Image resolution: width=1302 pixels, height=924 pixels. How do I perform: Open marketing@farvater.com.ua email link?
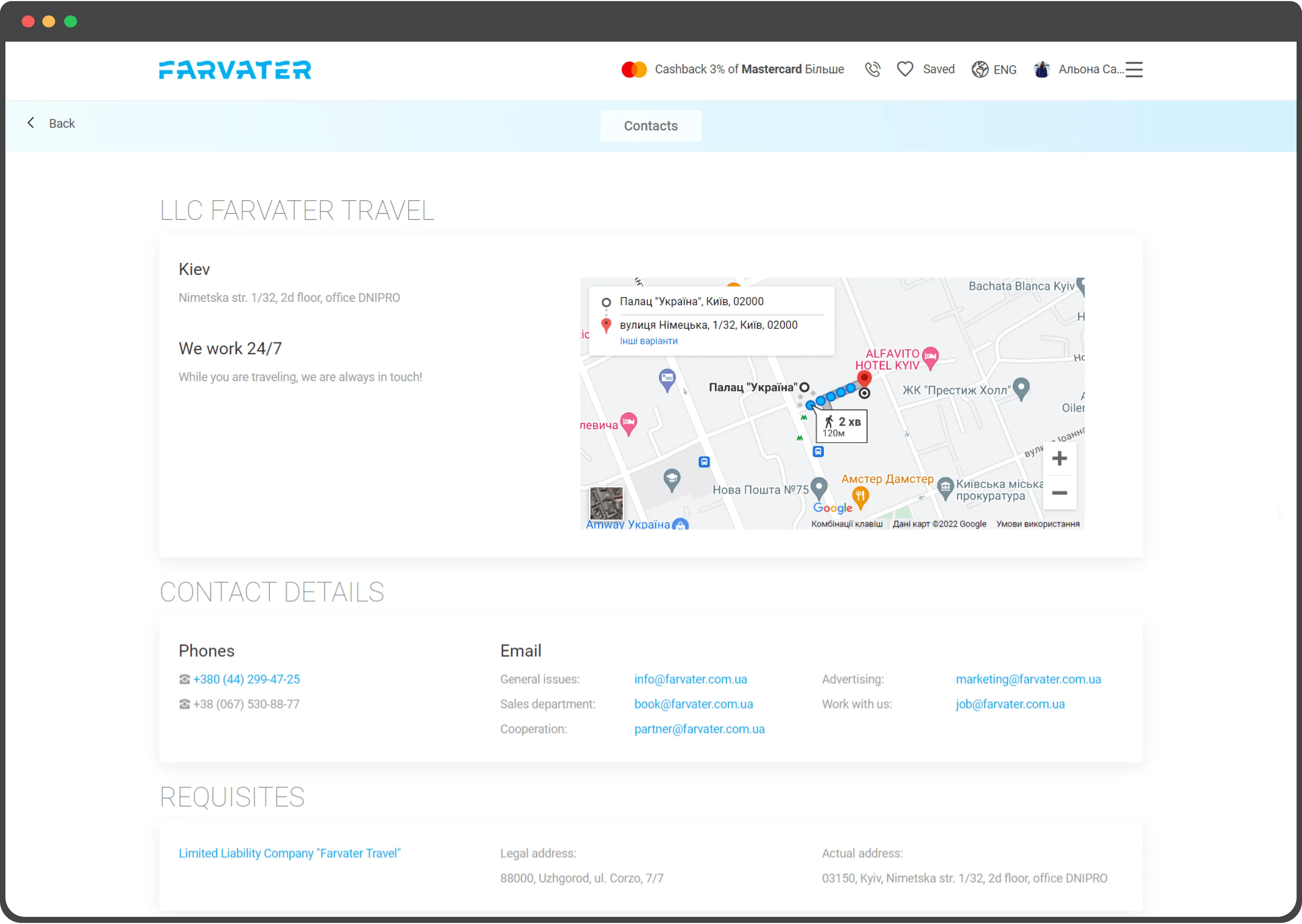click(1028, 679)
